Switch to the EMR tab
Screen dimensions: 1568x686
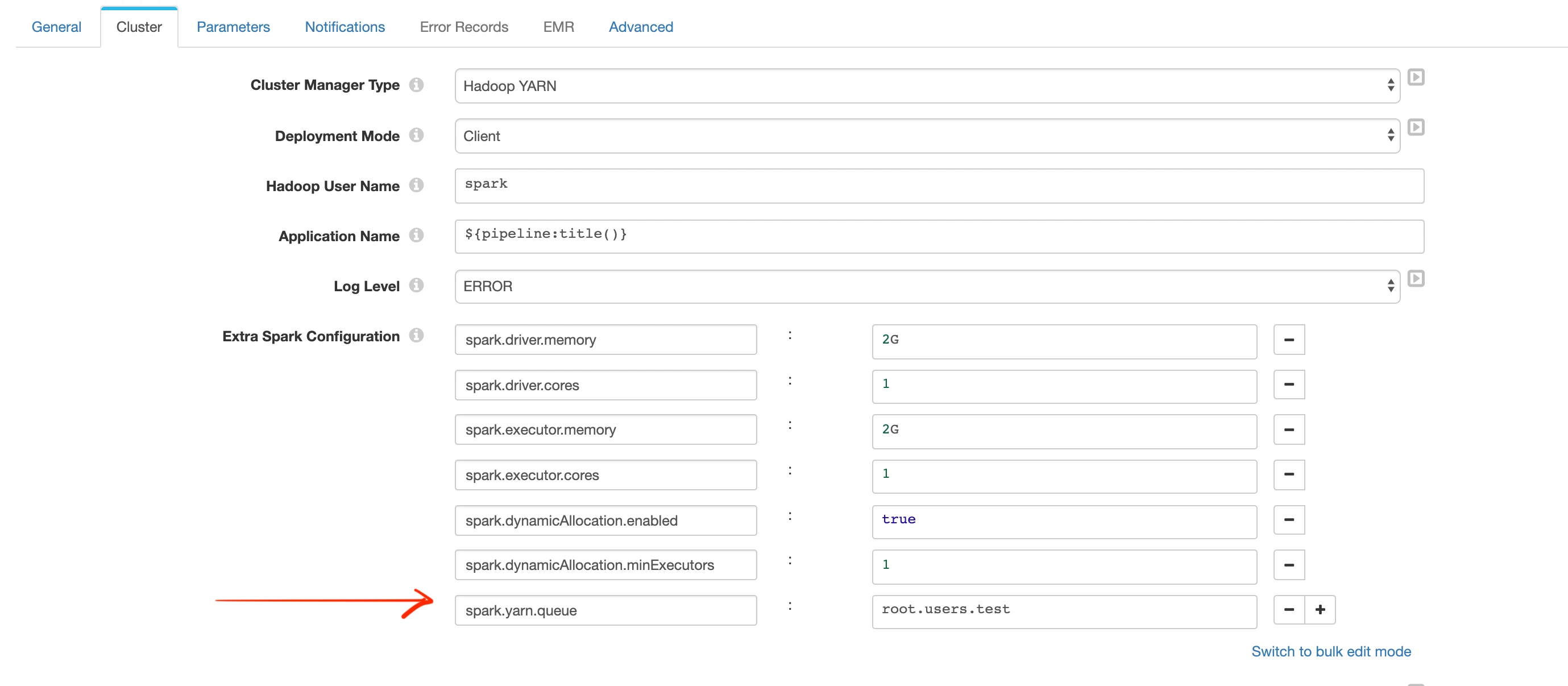[558, 27]
